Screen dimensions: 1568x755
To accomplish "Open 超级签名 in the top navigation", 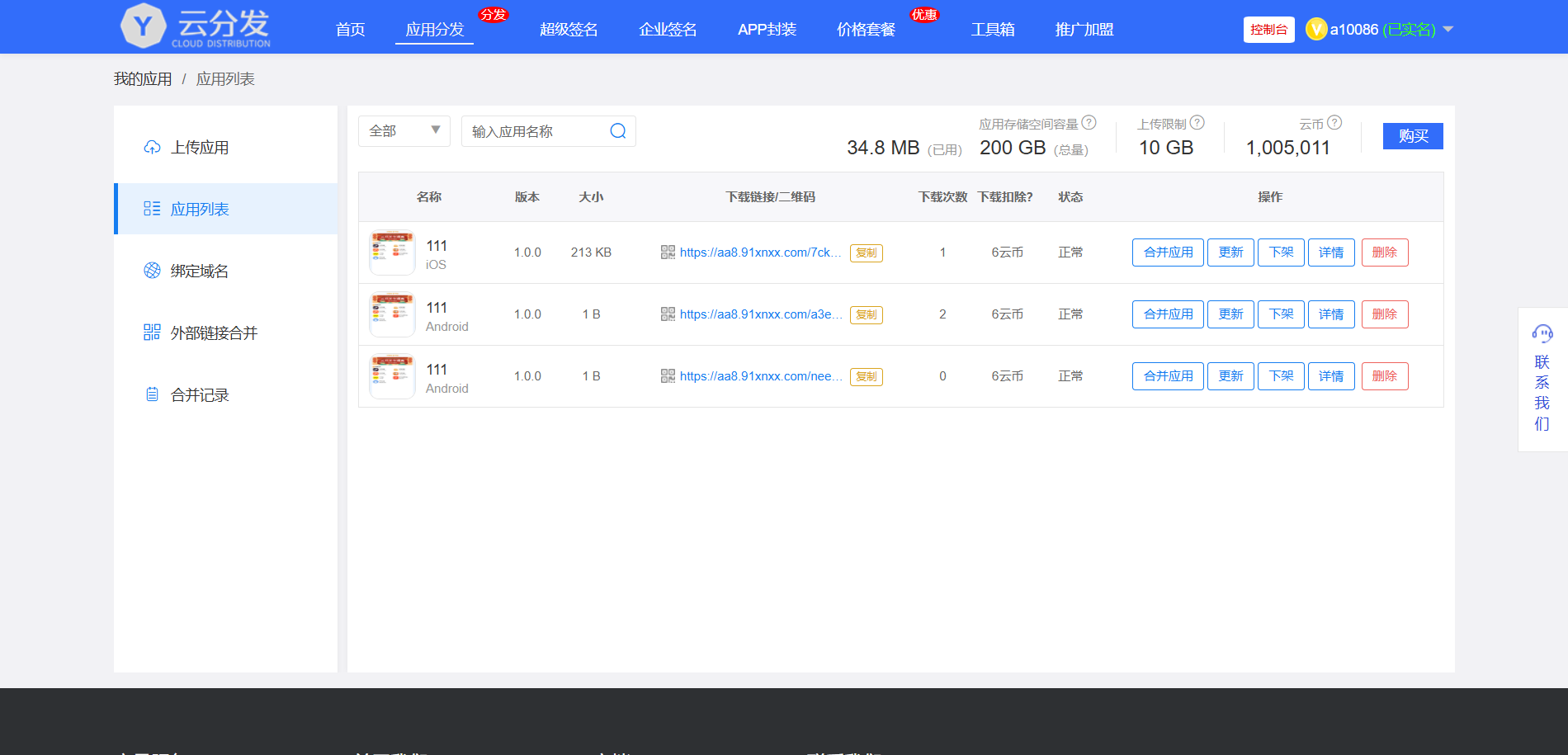I will click(x=569, y=30).
